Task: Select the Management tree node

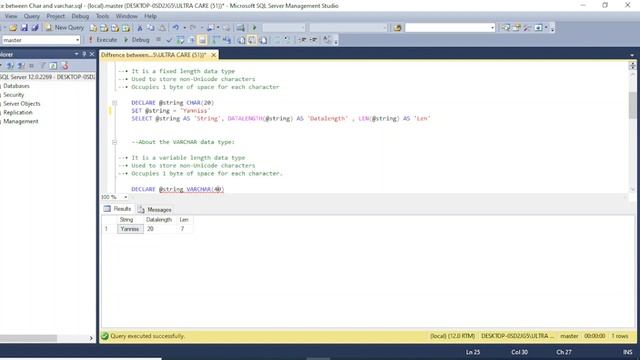Action: (x=20, y=121)
